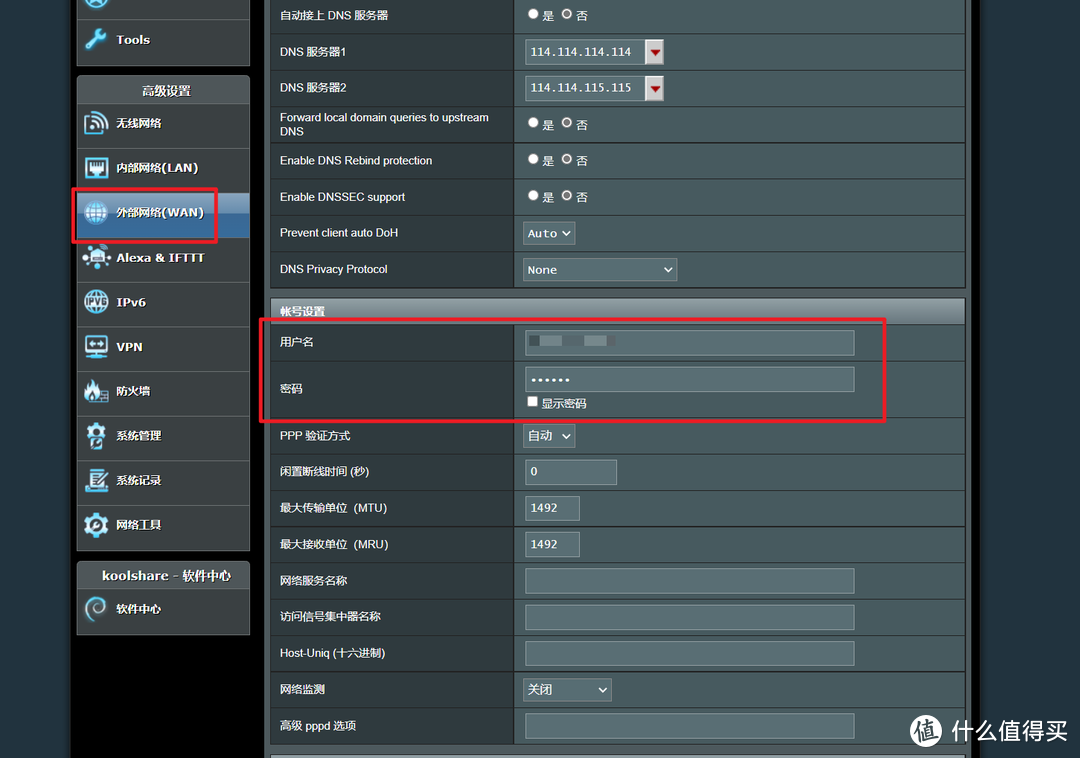Click the Tools wrench icon
The width and height of the screenshot is (1080, 758).
click(96, 39)
